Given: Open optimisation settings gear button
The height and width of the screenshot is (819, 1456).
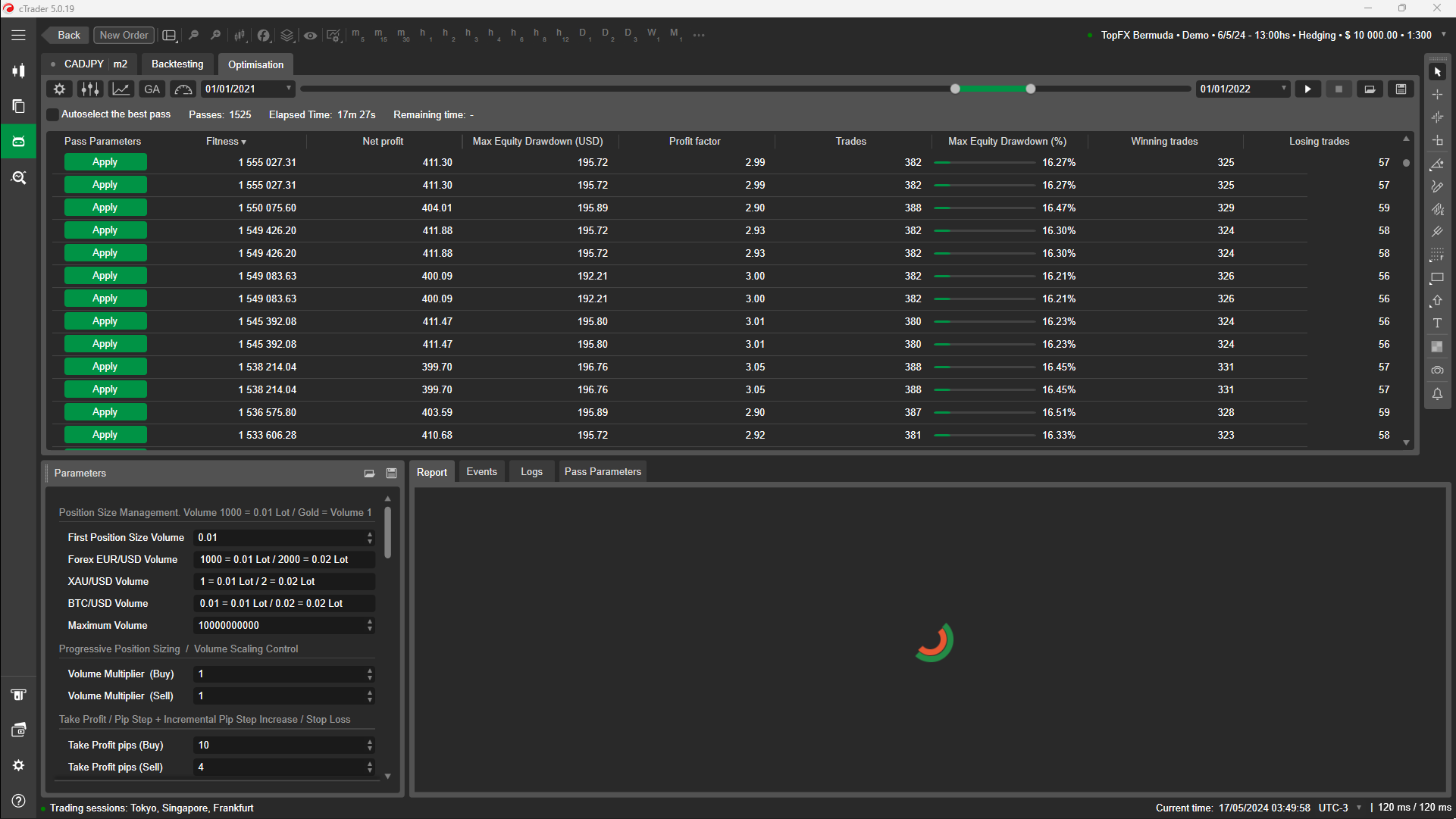Looking at the screenshot, I should [59, 89].
